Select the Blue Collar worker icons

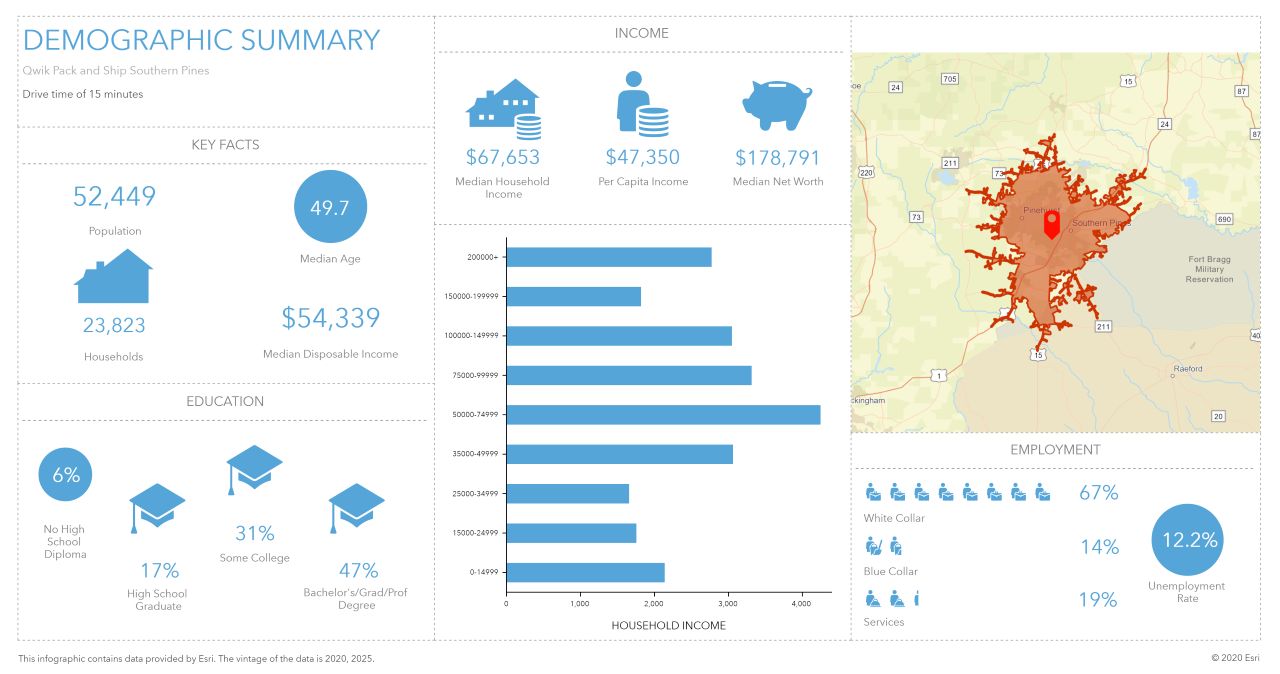click(883, 546)
